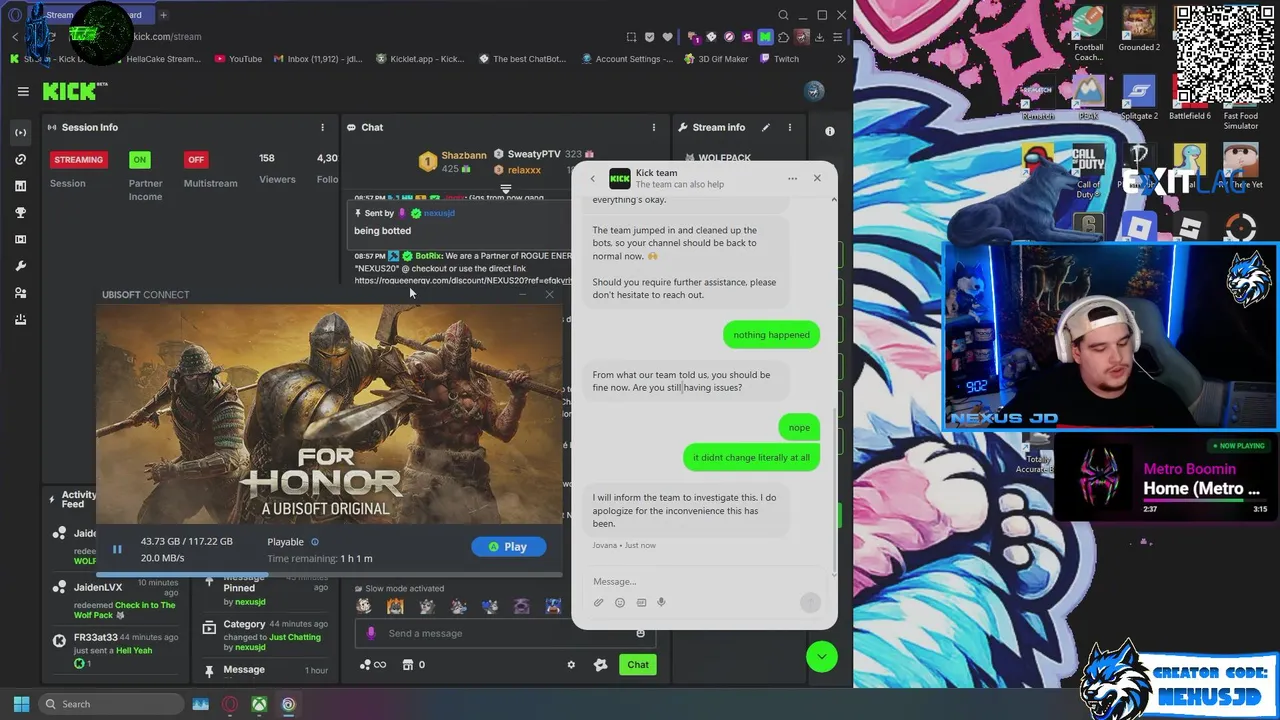
Task: Click the microphone icon in support chat
Action: tap(661, 602)
